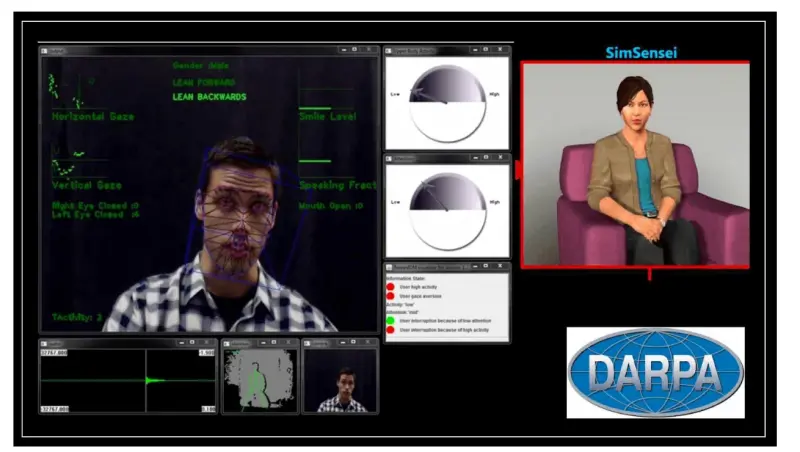Maximize the face tracking window
The image size is (800, 452).
[x=355, y=49]
